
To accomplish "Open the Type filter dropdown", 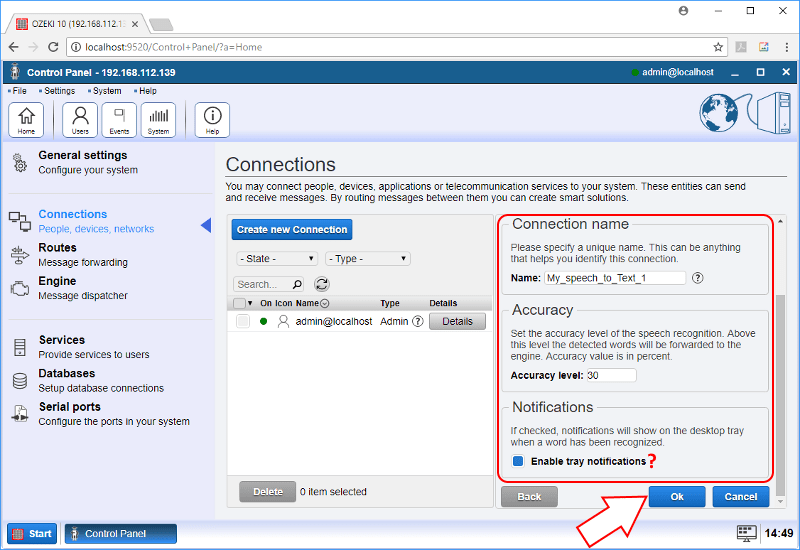I will [x=367, y=259].
